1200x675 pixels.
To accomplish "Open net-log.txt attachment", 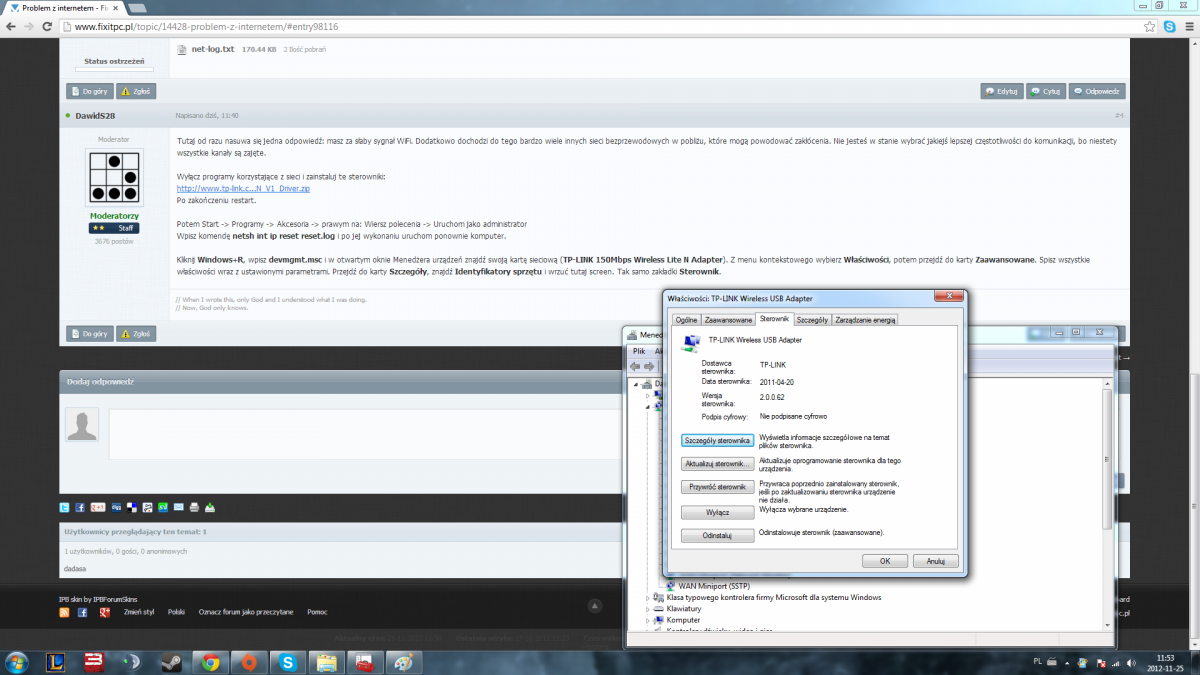I will click(211, 48).
